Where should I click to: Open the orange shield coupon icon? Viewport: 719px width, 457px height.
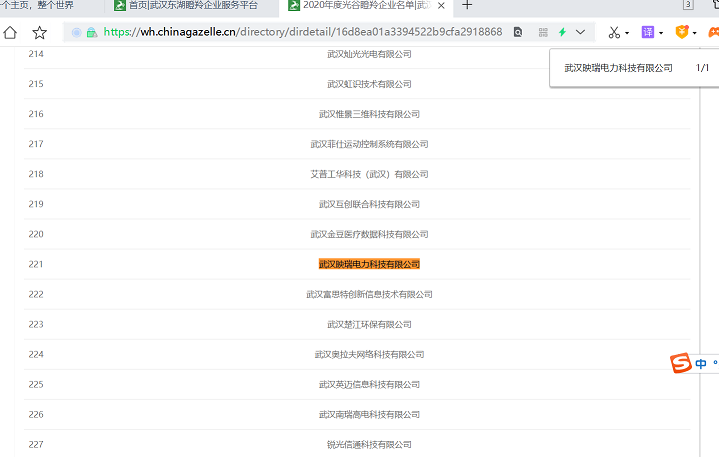[682, 32]
